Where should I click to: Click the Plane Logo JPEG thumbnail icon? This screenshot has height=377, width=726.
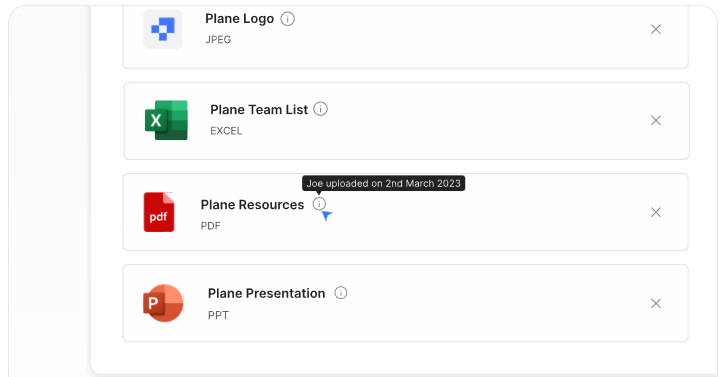coord(163,29)
